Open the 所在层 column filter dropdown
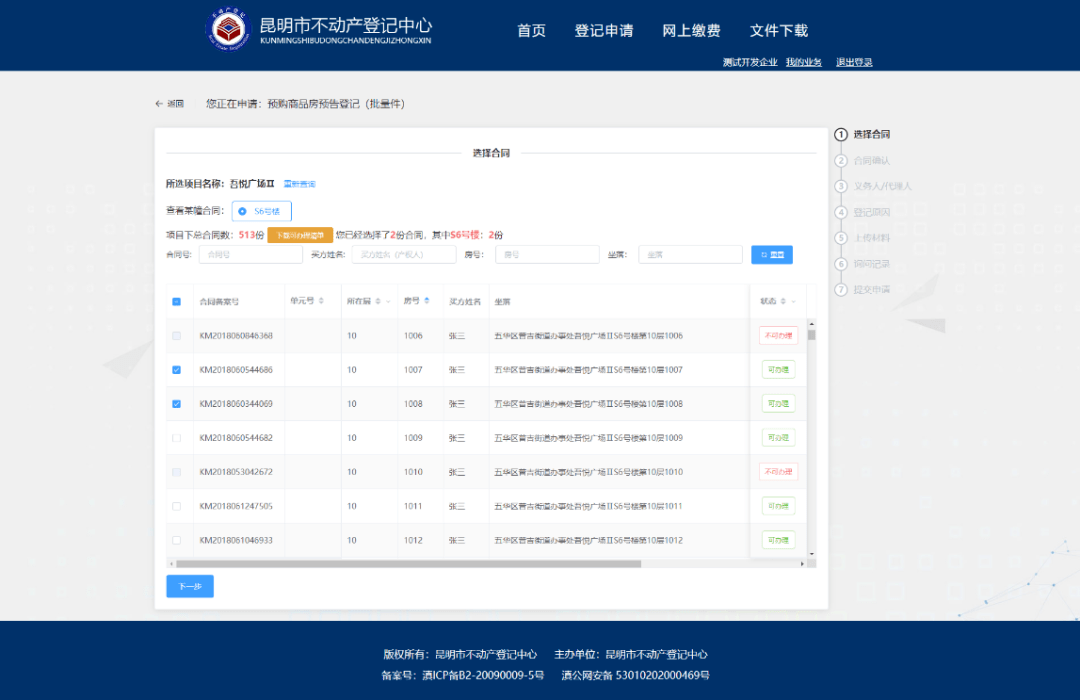 click(388, 302)
